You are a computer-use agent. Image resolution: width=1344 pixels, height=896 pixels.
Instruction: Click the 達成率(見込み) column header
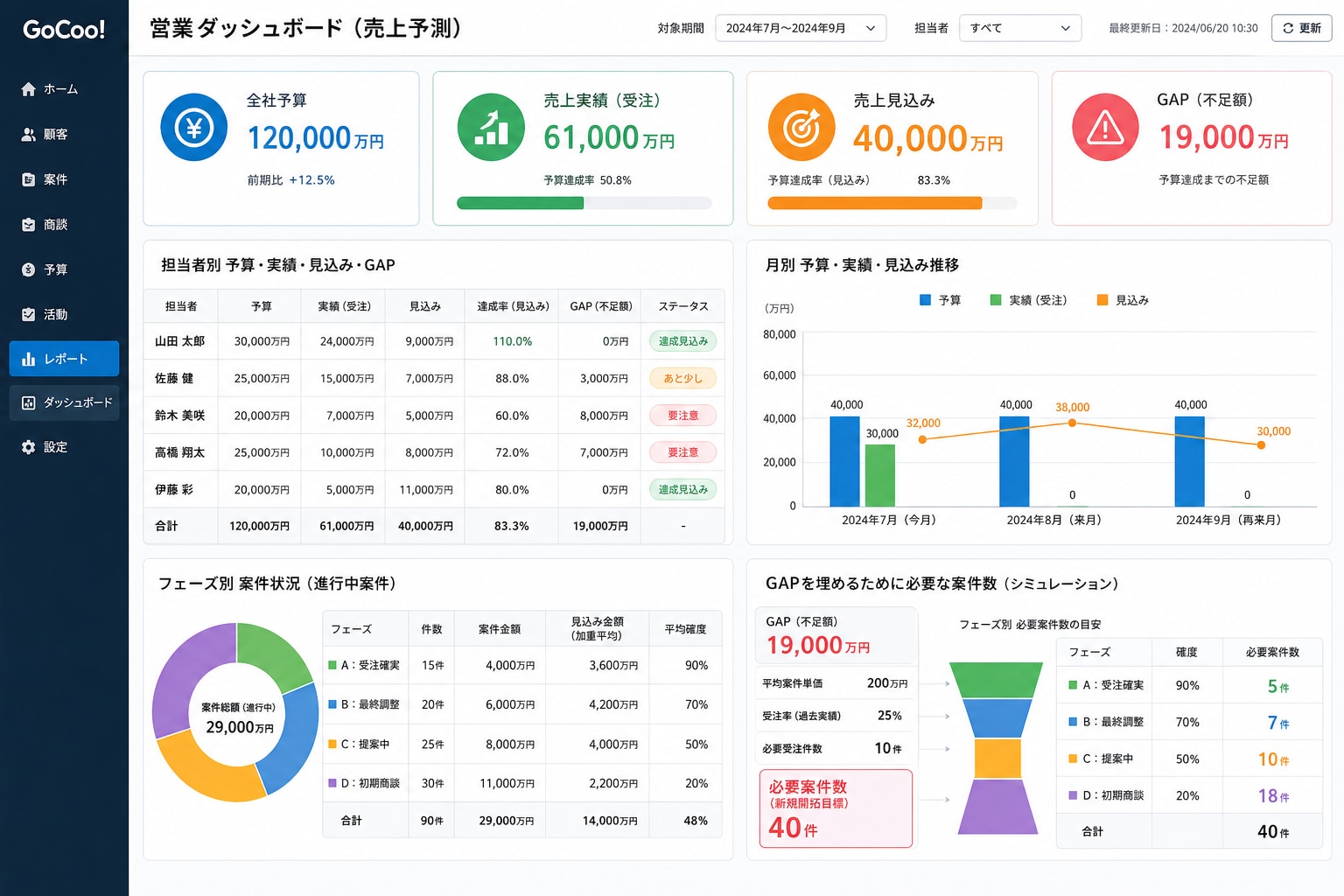click(513, 306)
